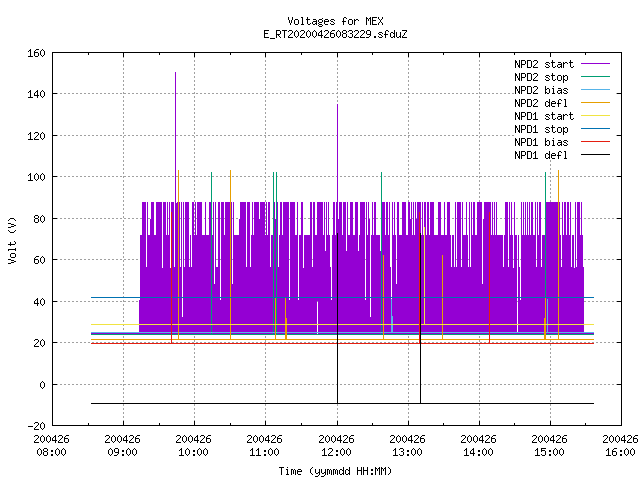The image size is (640, 480).
Task: Click the blue NPD1 stop legend line
Action: tap(595, 129)
